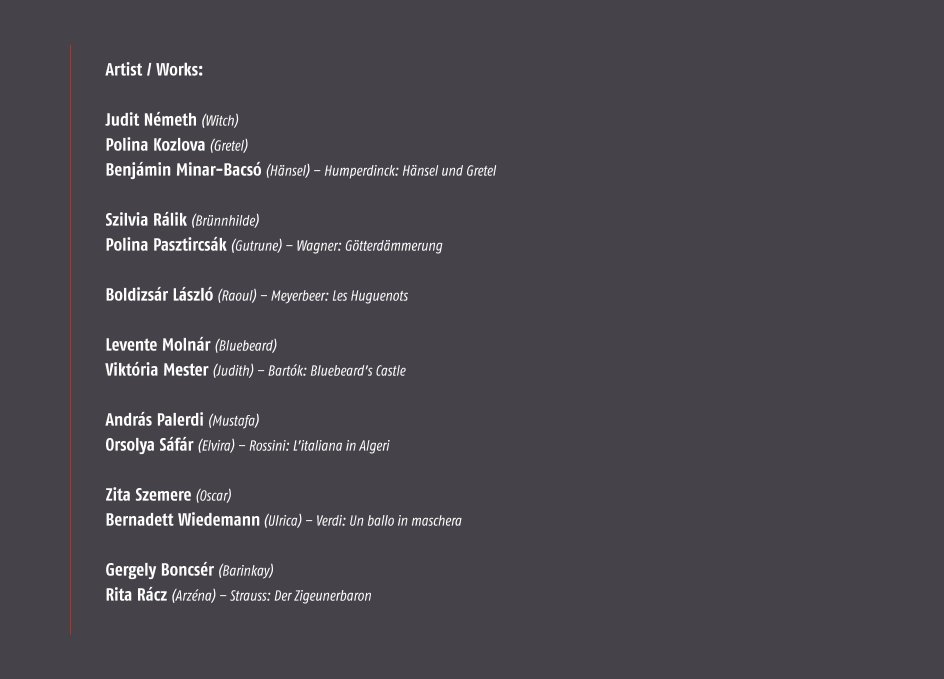Viewport: 944px width, 679px height.
Task: Click the 'Artist / Works:' heading
Action: tap(154, 70)
